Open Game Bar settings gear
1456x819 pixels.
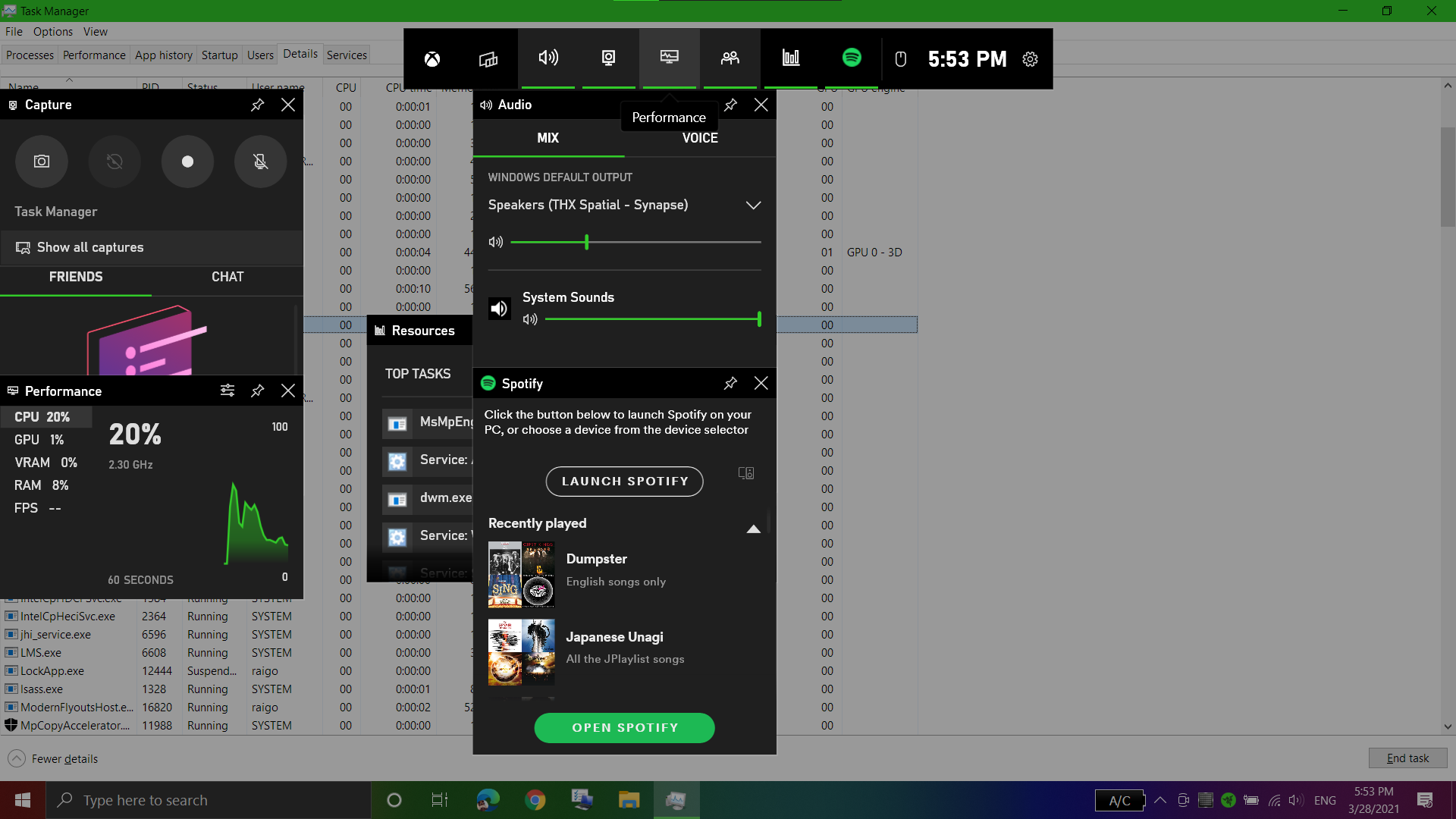tap(1030, 59)
